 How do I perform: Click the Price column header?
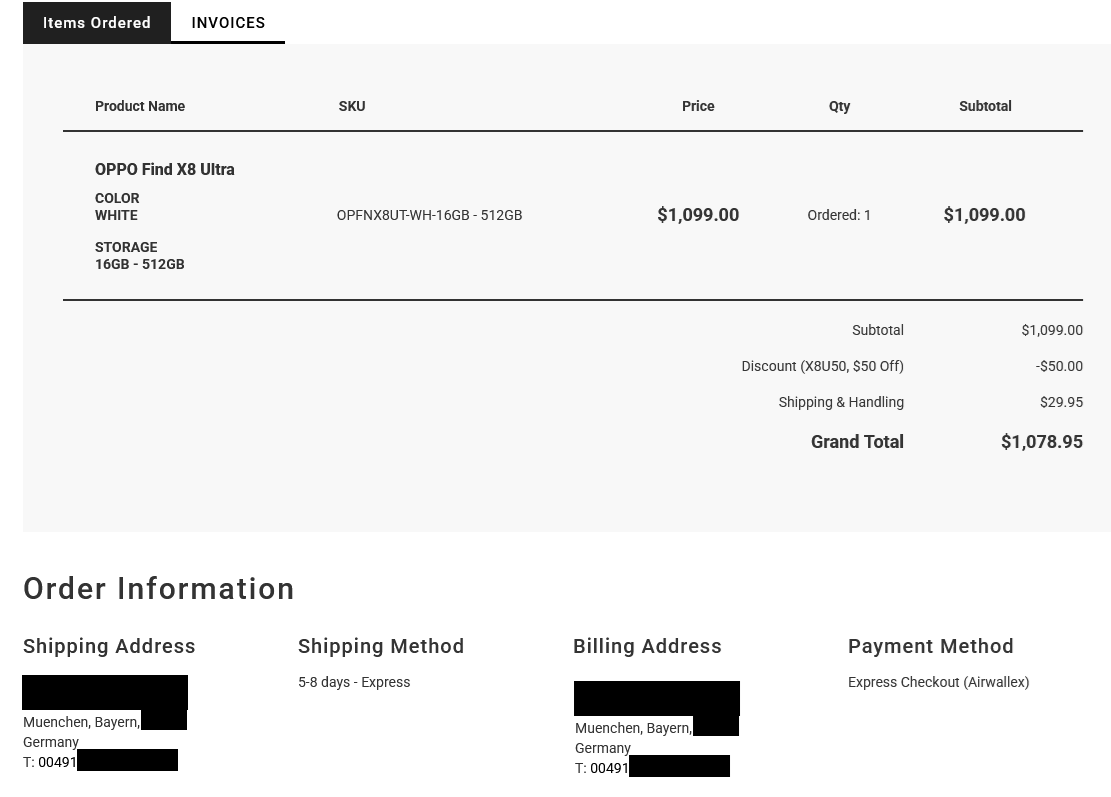[698, 106]
